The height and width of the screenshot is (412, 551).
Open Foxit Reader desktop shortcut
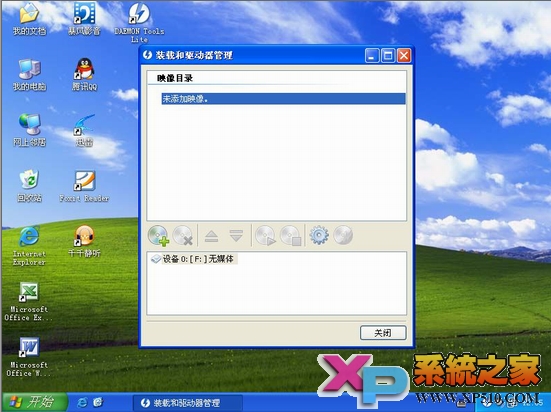tap(84, 186)
